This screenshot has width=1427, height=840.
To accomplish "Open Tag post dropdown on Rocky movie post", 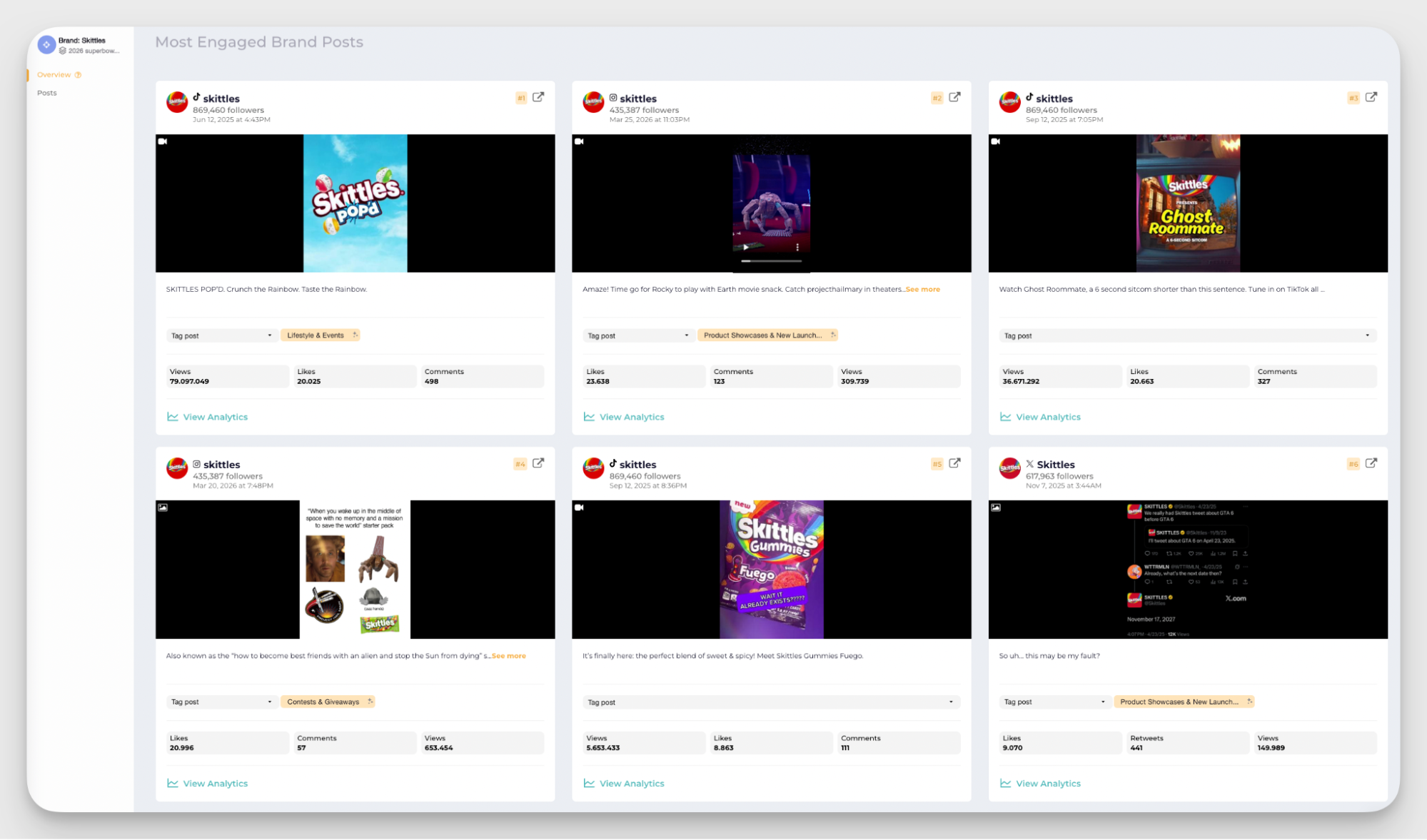I will pos(638,335).
